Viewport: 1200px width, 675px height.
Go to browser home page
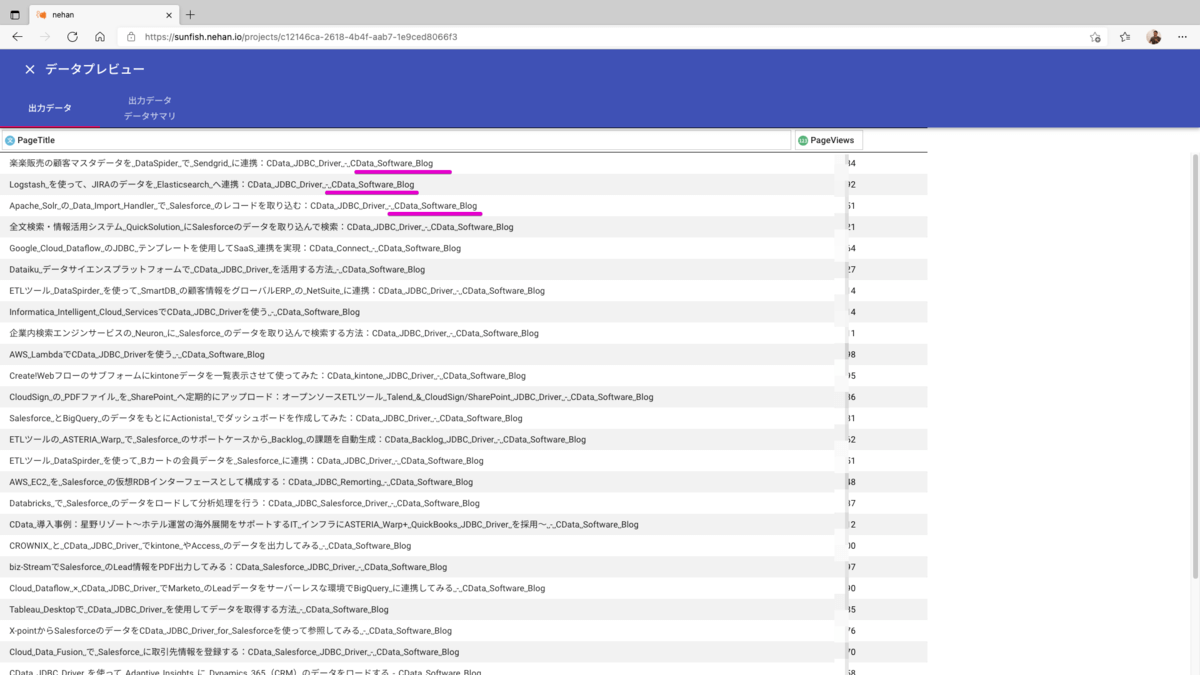pos(100,37)
